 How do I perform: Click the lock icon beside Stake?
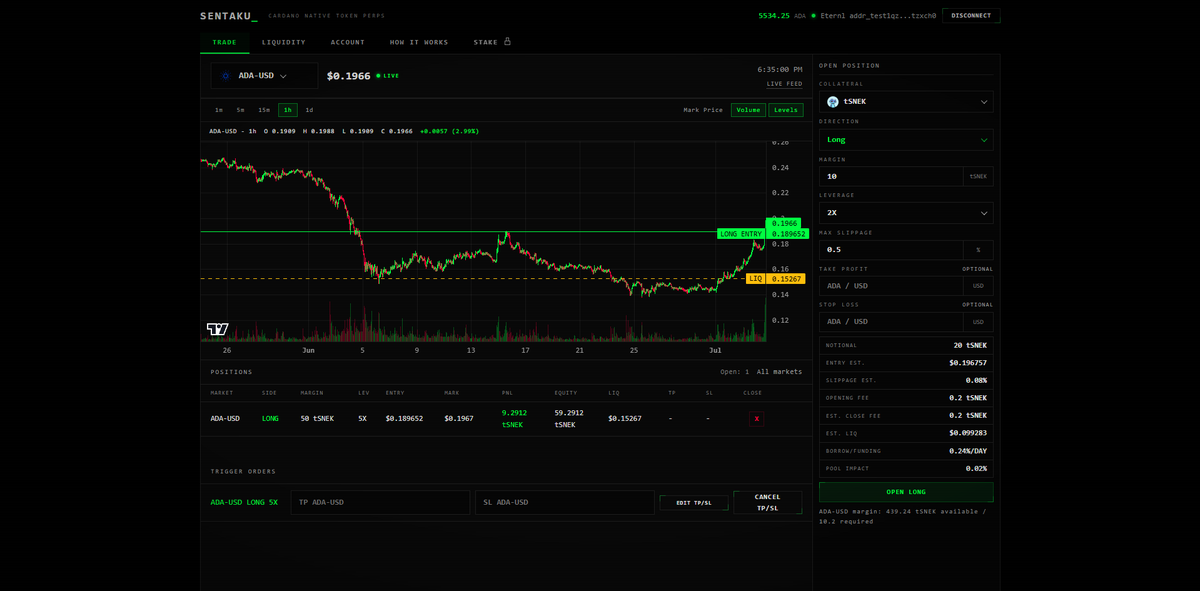tap(507, 42)
